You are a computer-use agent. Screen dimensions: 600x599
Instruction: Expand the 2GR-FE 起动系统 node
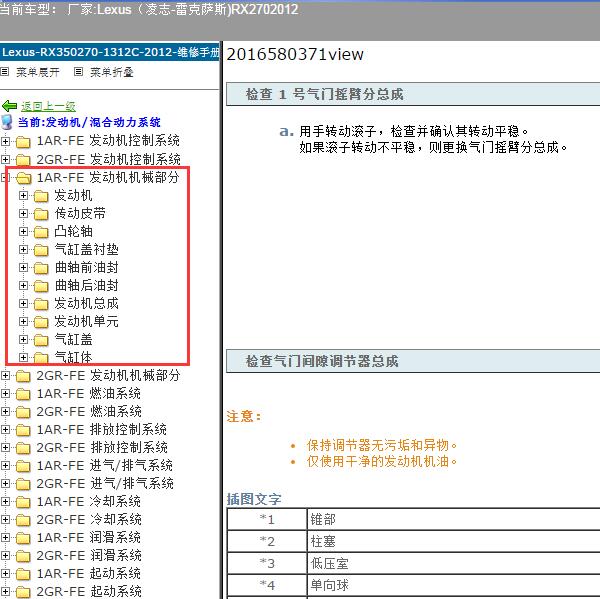click(5, 591)
